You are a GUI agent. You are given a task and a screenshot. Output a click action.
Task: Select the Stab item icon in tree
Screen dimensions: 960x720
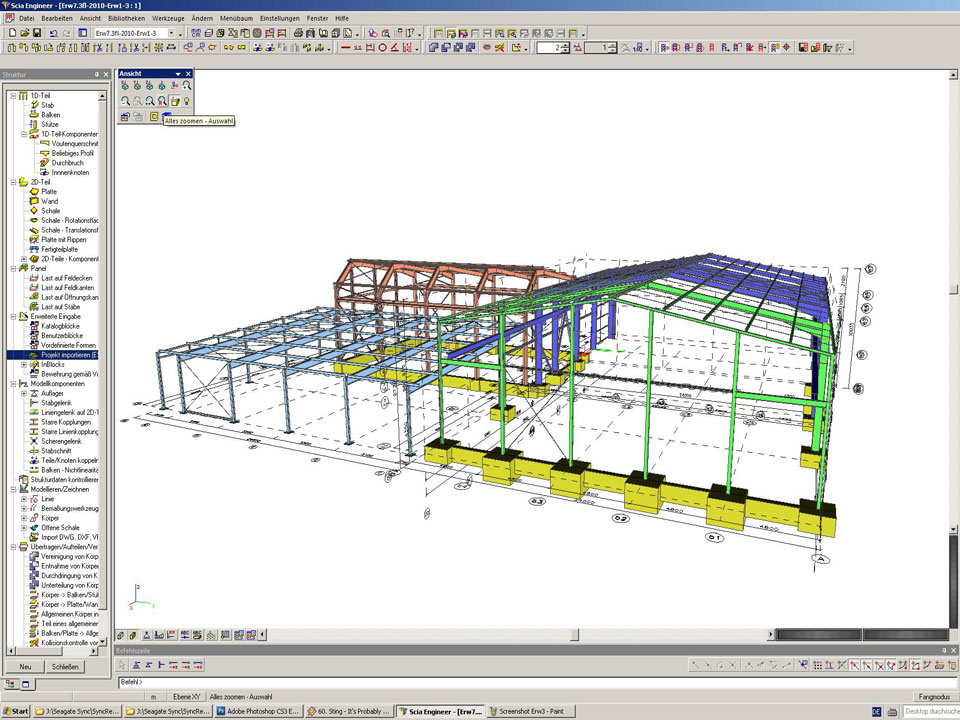tap(34, 104)
